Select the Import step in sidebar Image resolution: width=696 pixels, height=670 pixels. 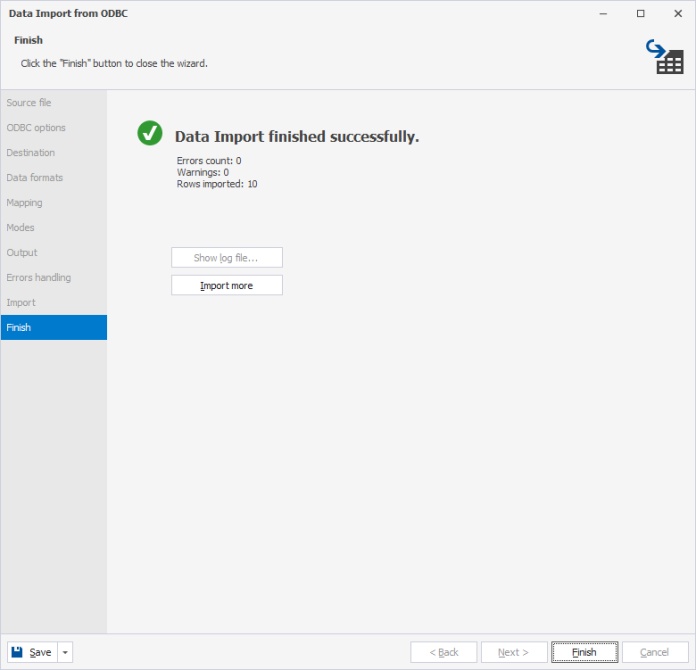pyautogui.click(x=21, y=303)
